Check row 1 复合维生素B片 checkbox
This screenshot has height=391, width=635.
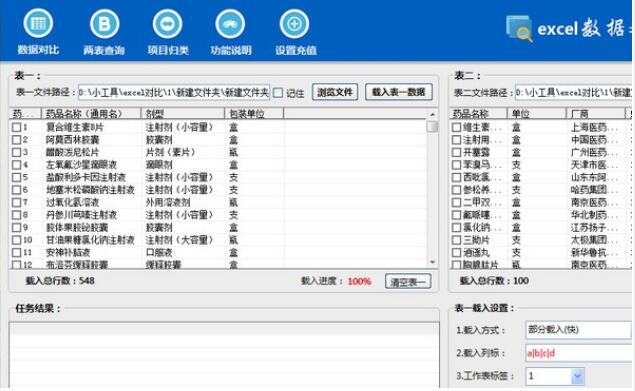click(x=16, y=127)
